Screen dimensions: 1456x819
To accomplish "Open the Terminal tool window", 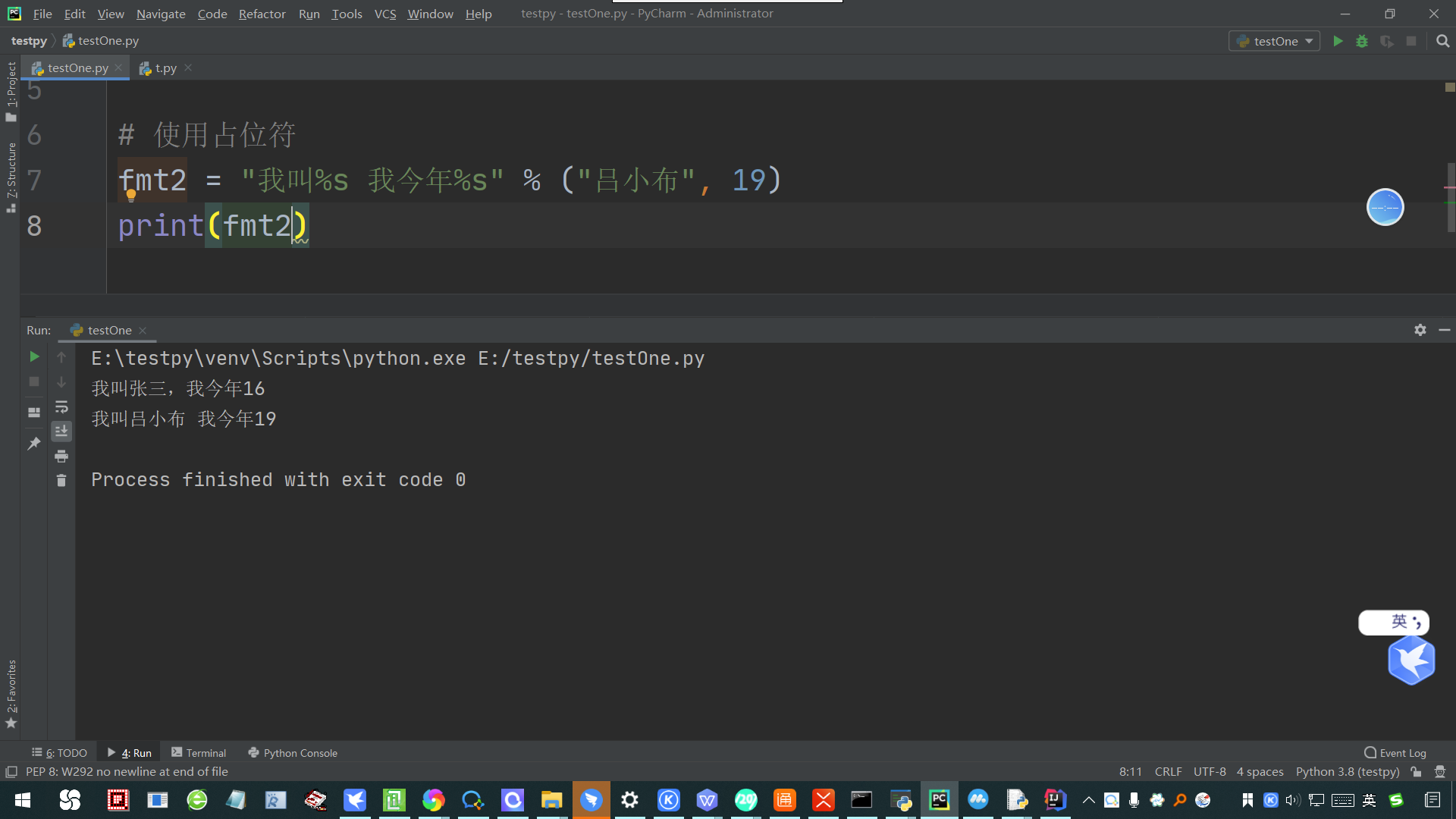I will [x=199, y=752].
